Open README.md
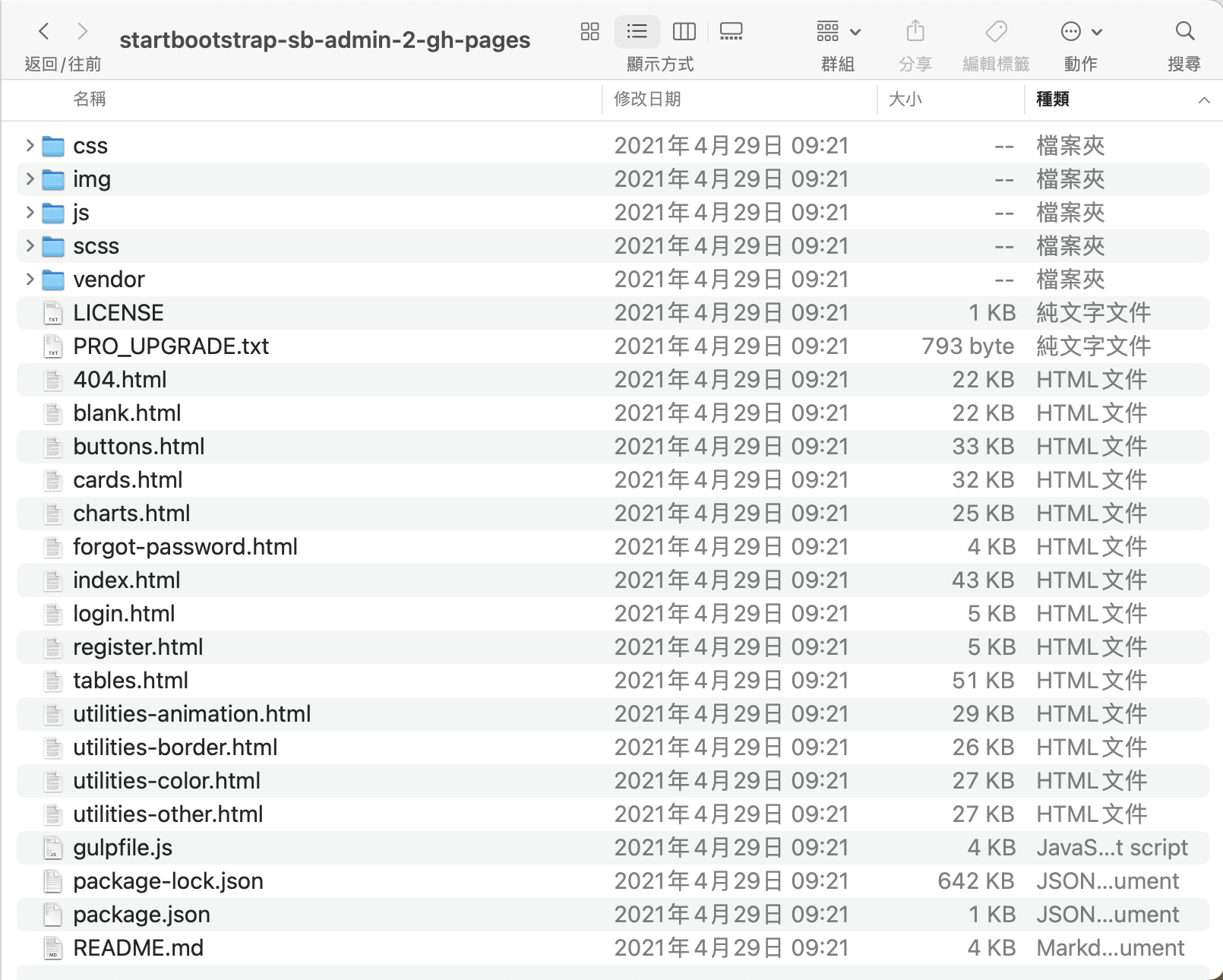The image size is (1223, 980). pos(137,947)
